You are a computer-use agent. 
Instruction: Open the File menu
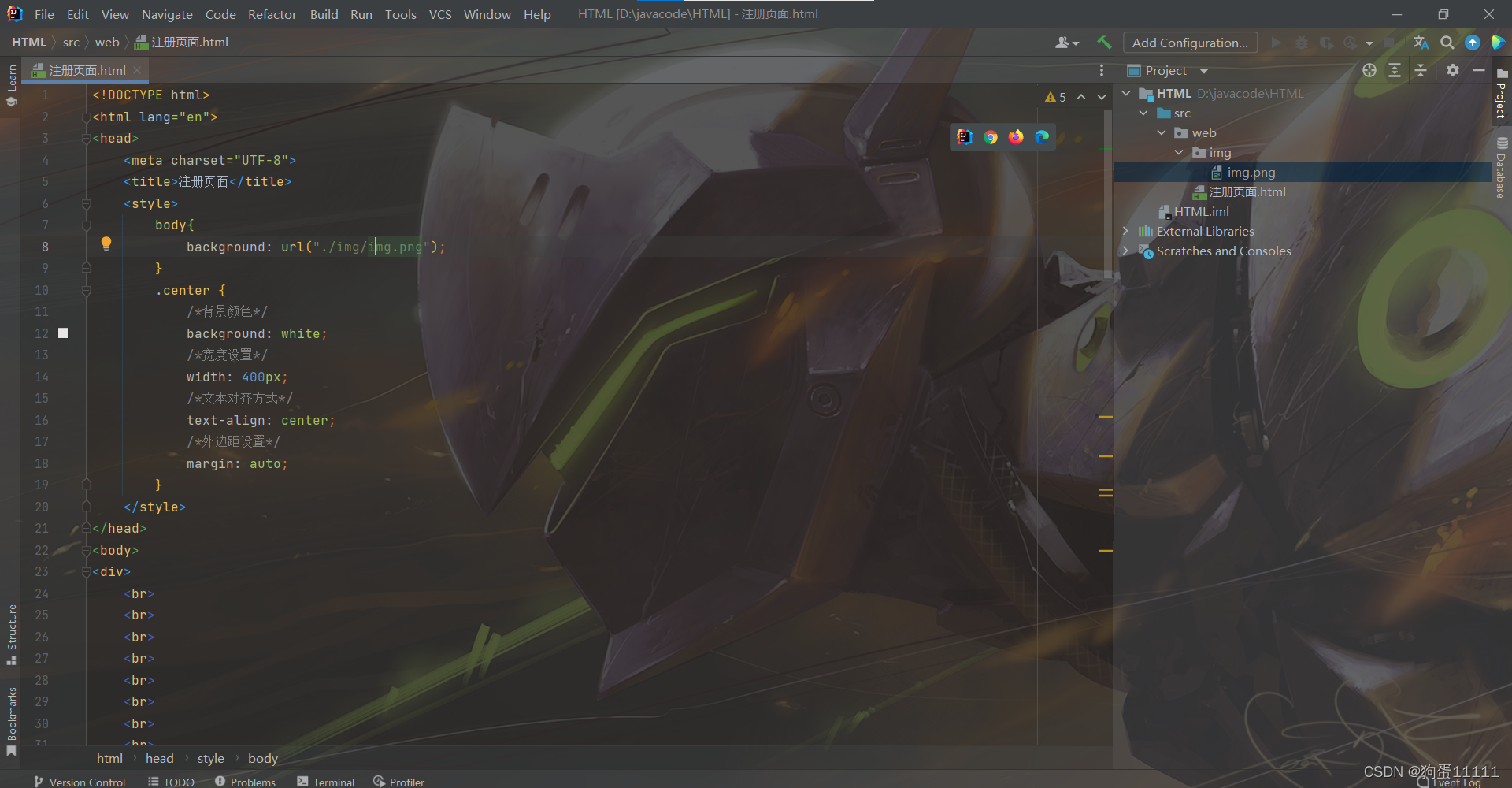click(x=44, y=14)
